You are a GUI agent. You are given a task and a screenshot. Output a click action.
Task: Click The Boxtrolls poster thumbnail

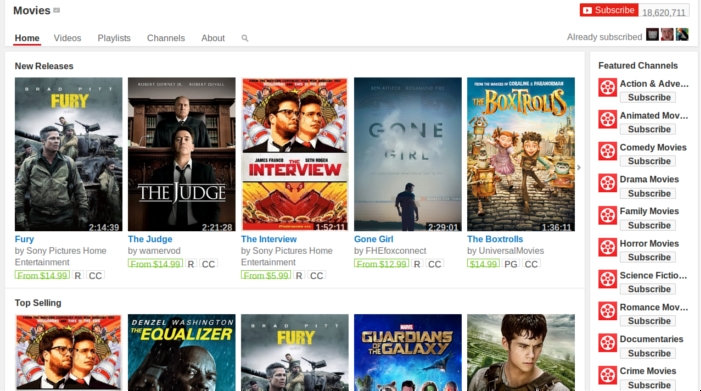coord(521,154)
